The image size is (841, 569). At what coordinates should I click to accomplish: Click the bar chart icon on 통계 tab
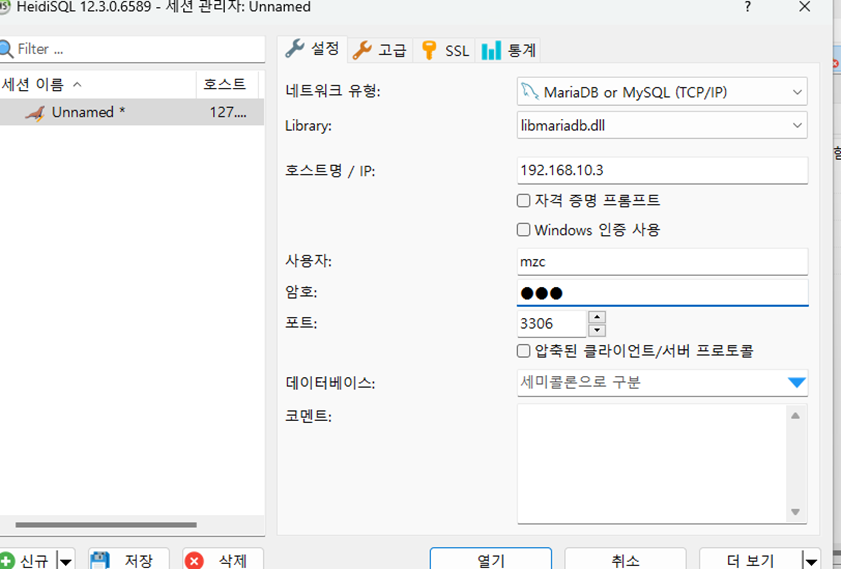coord(491,50)
